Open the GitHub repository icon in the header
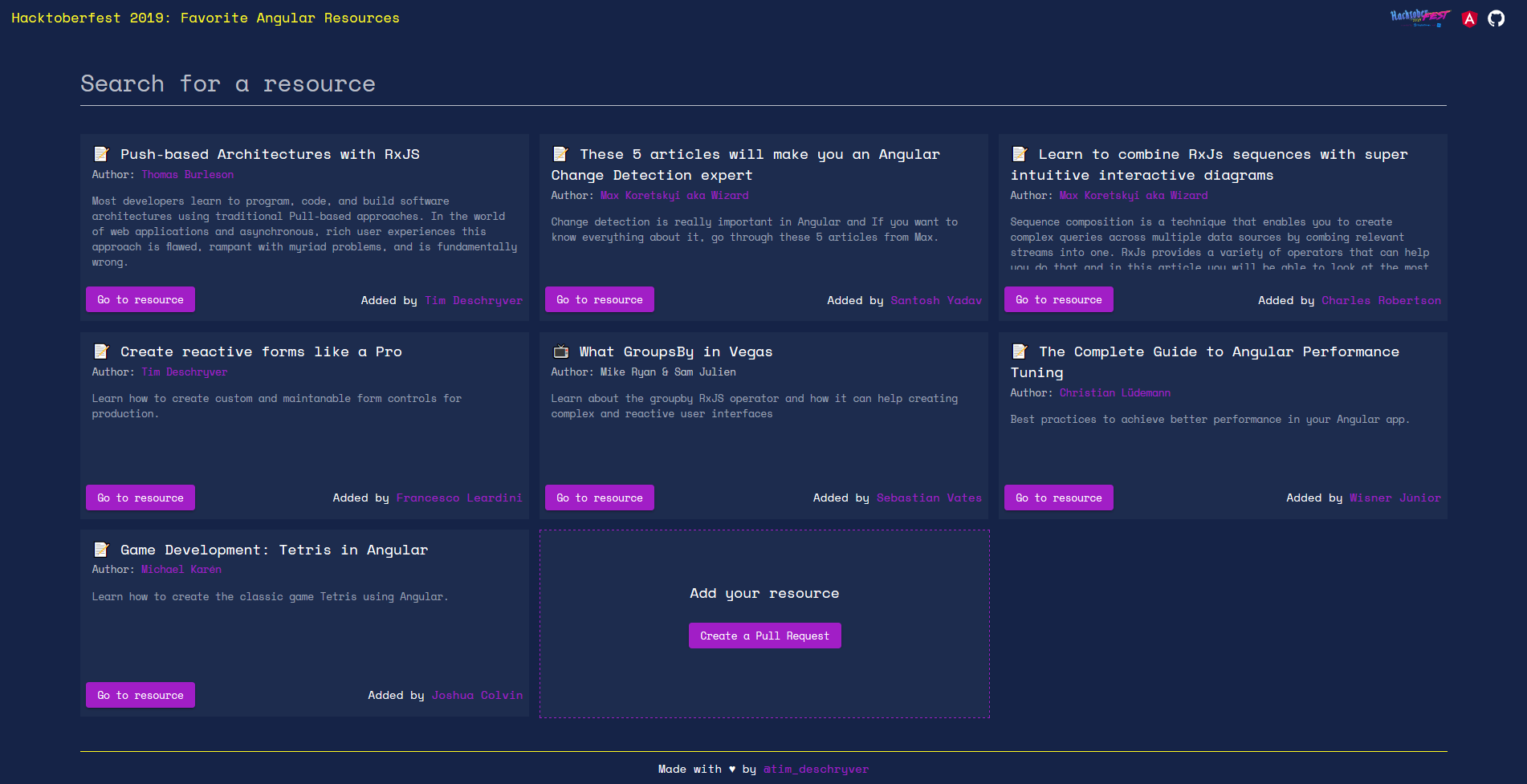Image resolution: width=1527 pixels, height=784 pixels. (x=1496, y=18)
